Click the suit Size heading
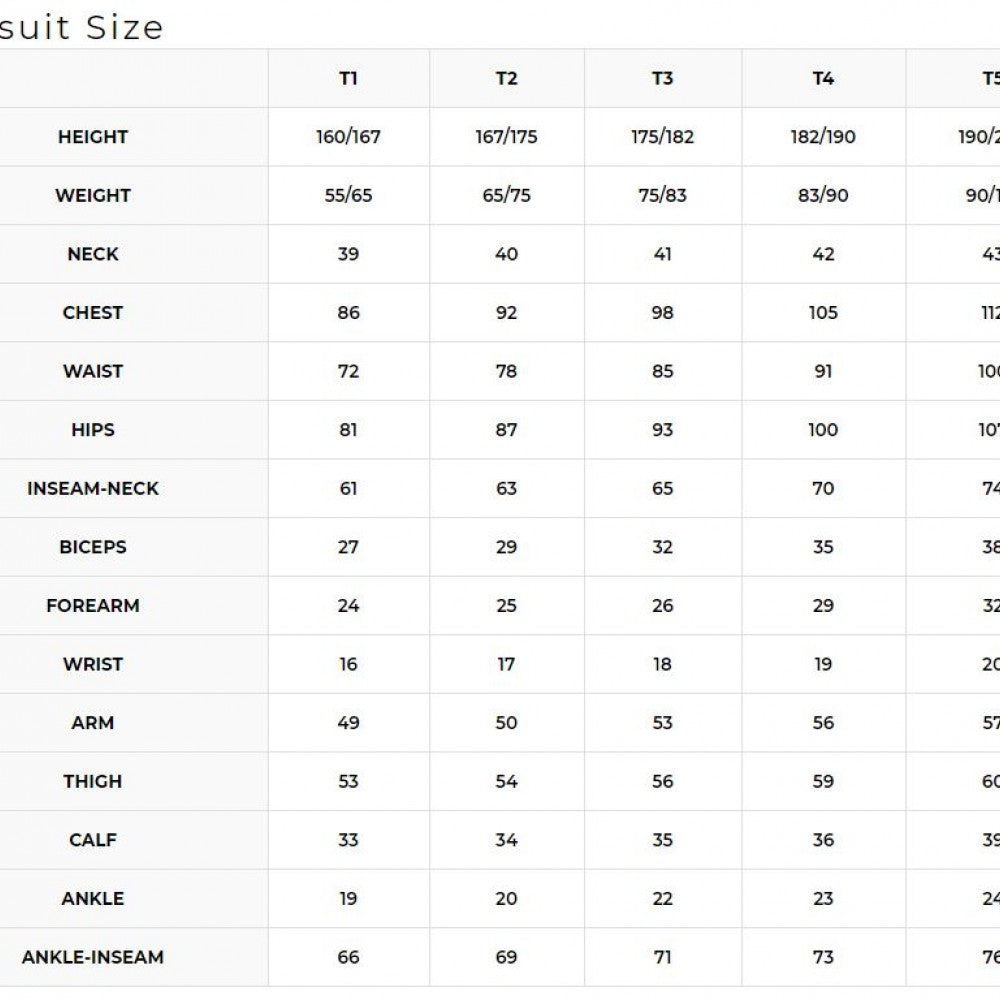Viewport: 1000px width, 1000px height. point(81,28)
